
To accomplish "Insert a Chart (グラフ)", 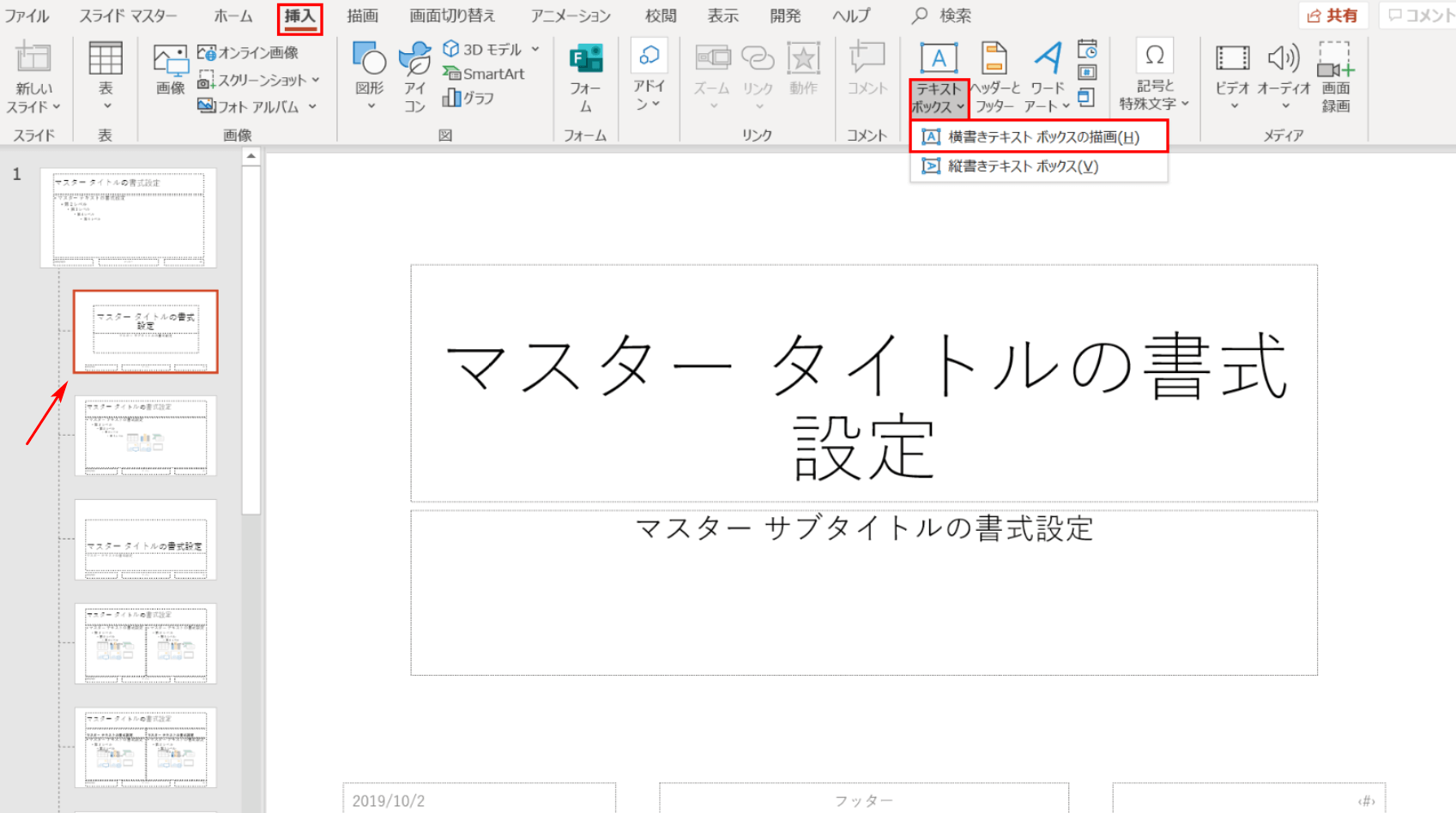I will [468, 98].
